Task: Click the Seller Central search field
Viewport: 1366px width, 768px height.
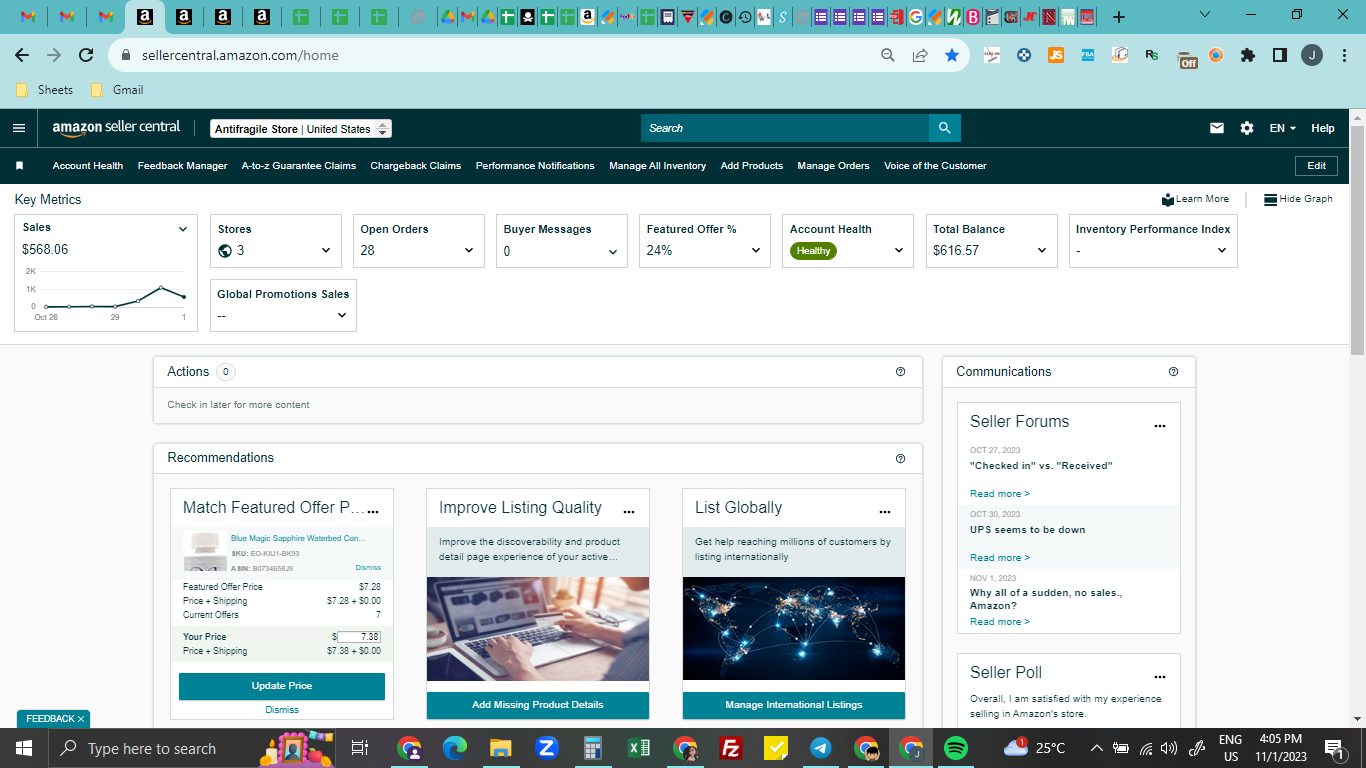Action: pyautogui.click(x=785, y=128)
